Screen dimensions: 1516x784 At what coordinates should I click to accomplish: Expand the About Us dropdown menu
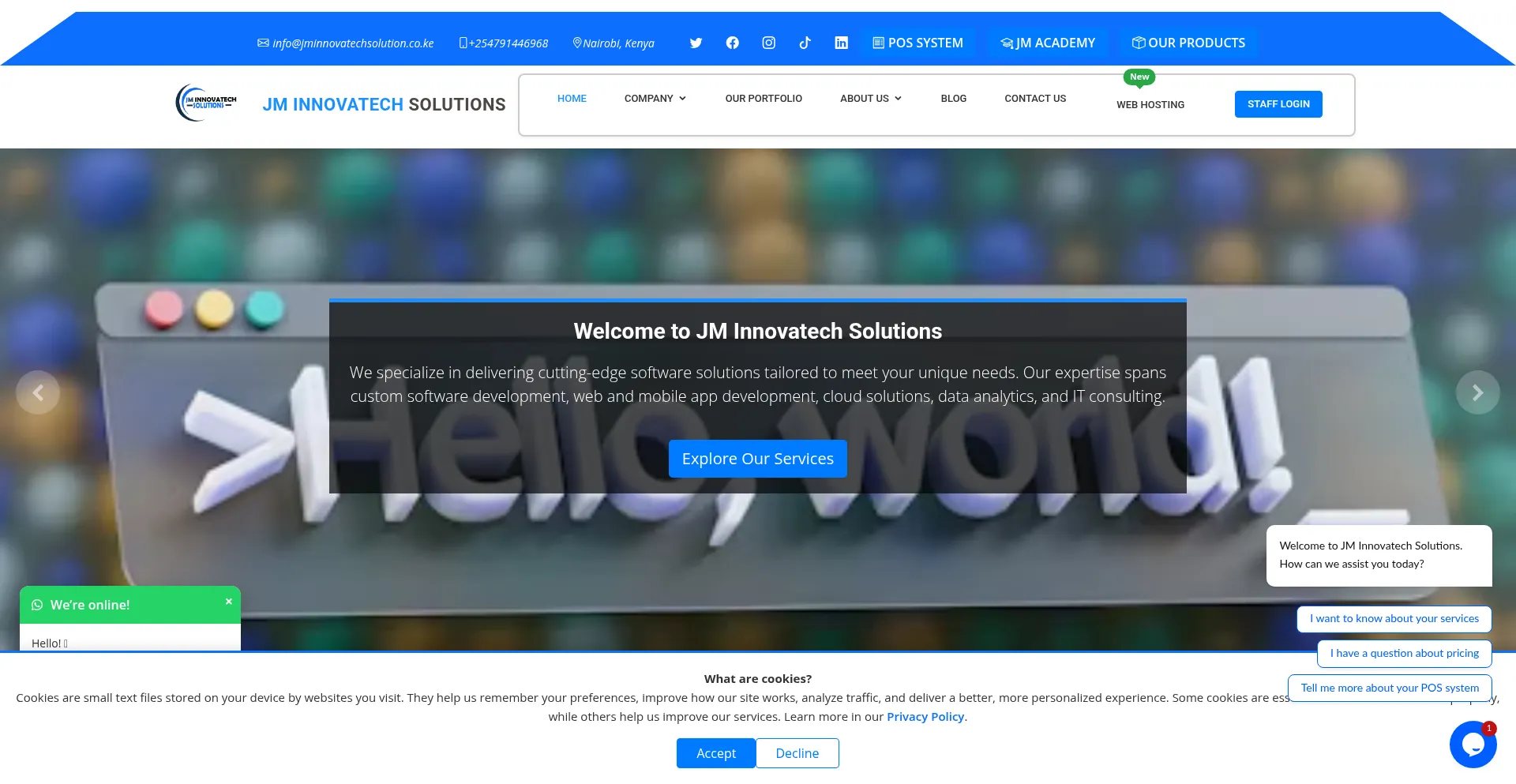tap(870, 99)
